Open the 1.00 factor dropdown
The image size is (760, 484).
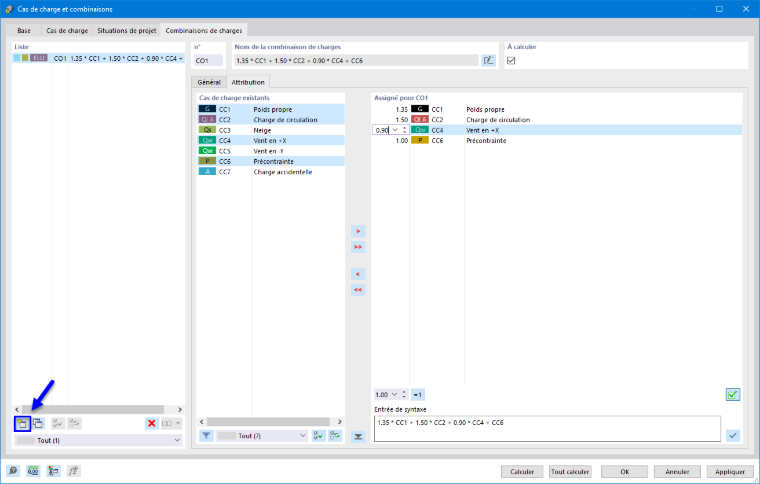tap(394, 395)
